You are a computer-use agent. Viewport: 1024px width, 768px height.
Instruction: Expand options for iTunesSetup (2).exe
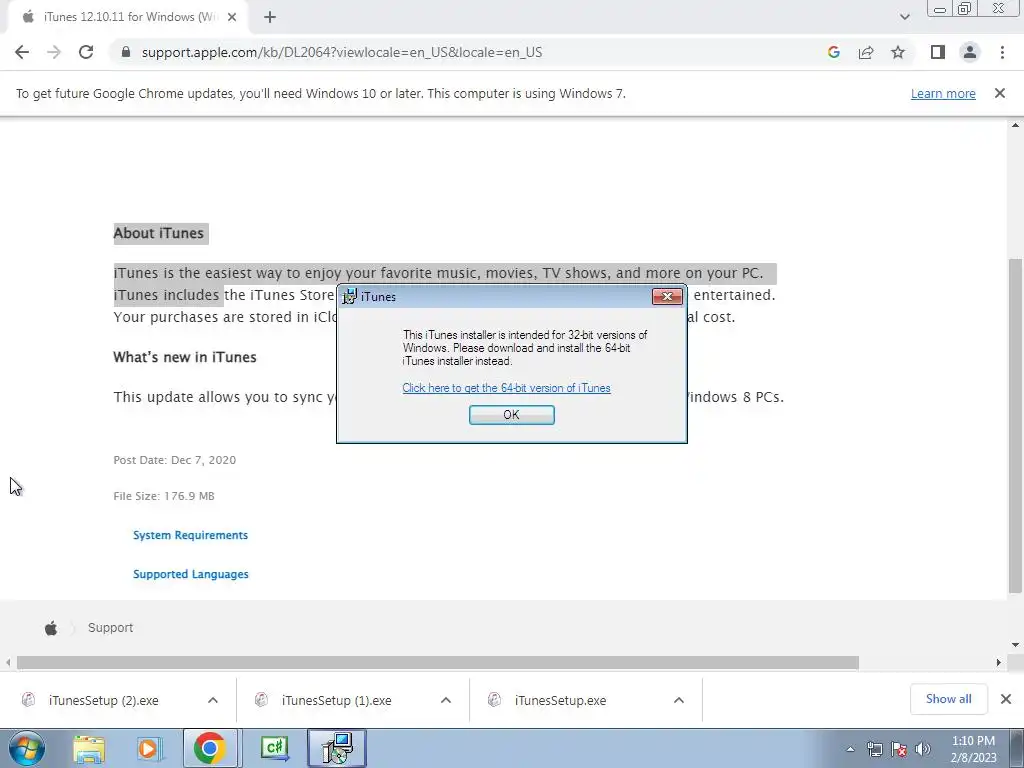pyautogui.click(x=213, y=700)
